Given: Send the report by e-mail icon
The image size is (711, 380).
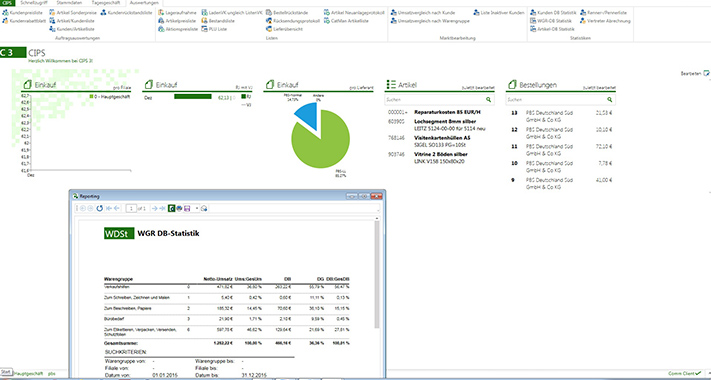Looking at the screenshot, I should (x=204, y=208).
